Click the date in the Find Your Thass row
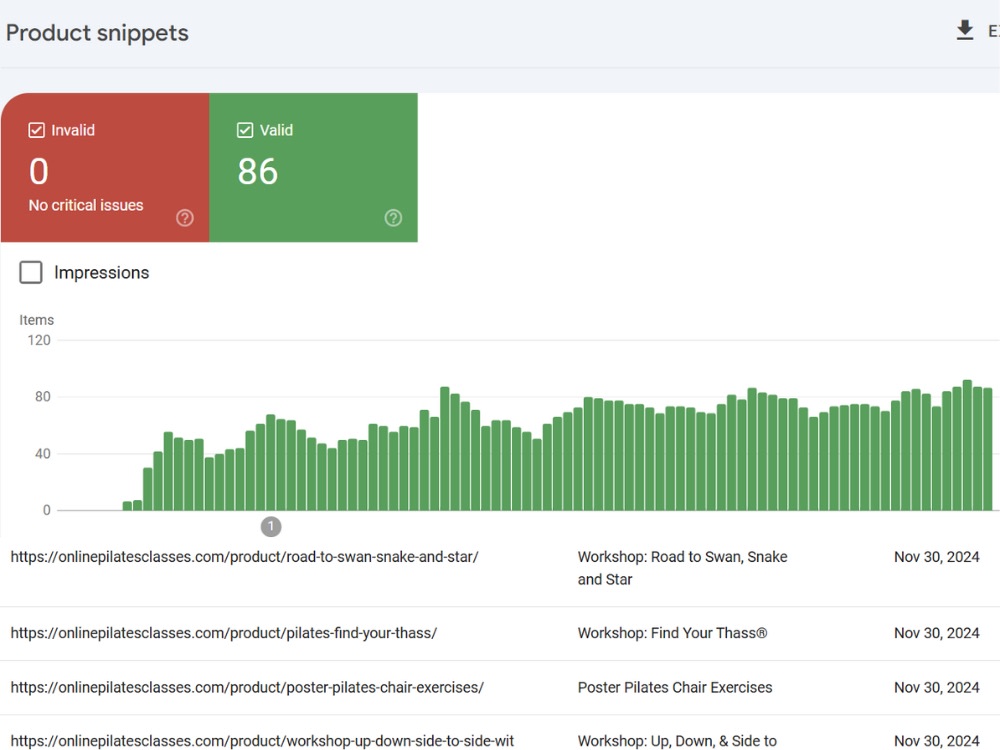The height and width of the screenshot is (750, 1000). tap(936, 633)
